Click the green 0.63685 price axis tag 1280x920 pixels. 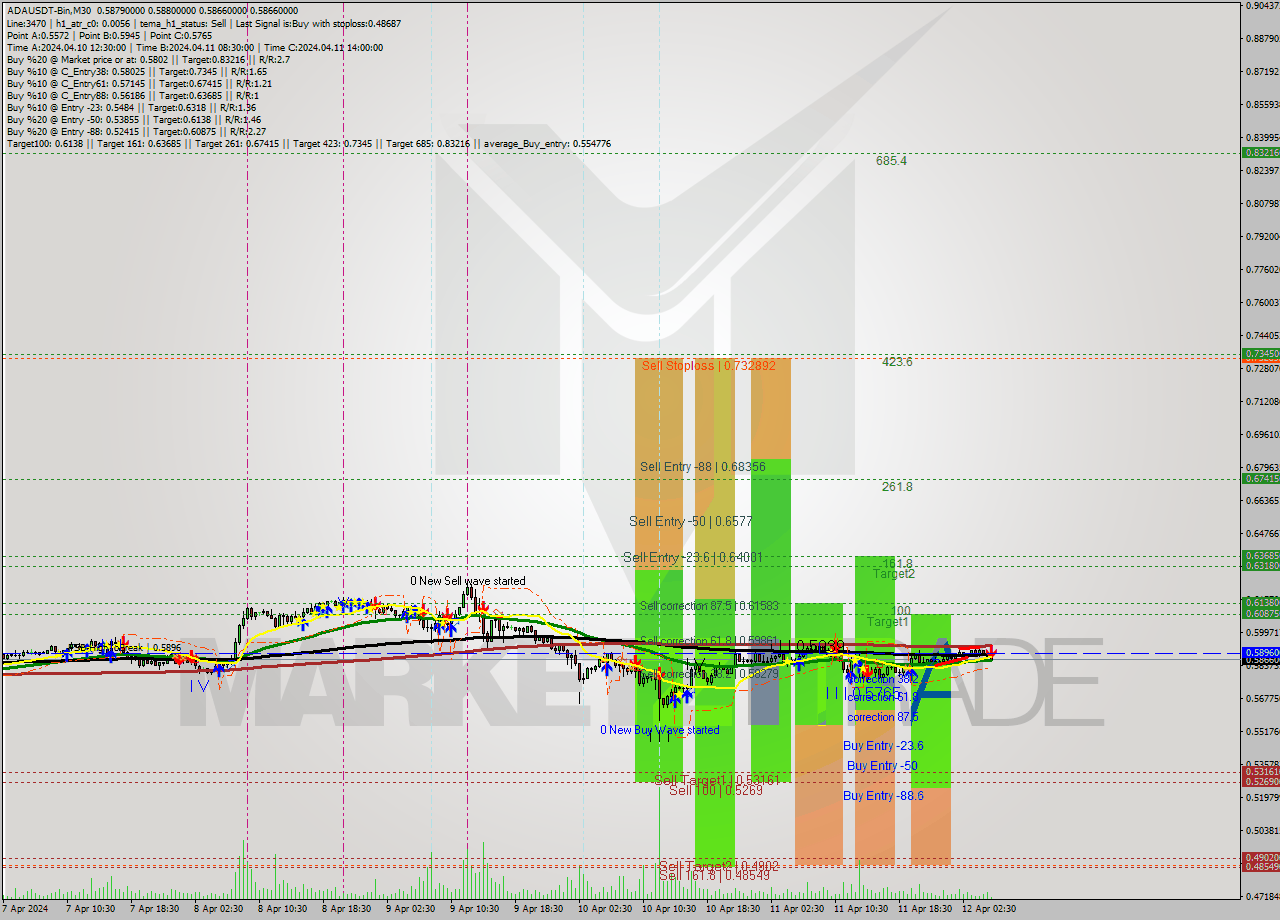[1260, 555]
